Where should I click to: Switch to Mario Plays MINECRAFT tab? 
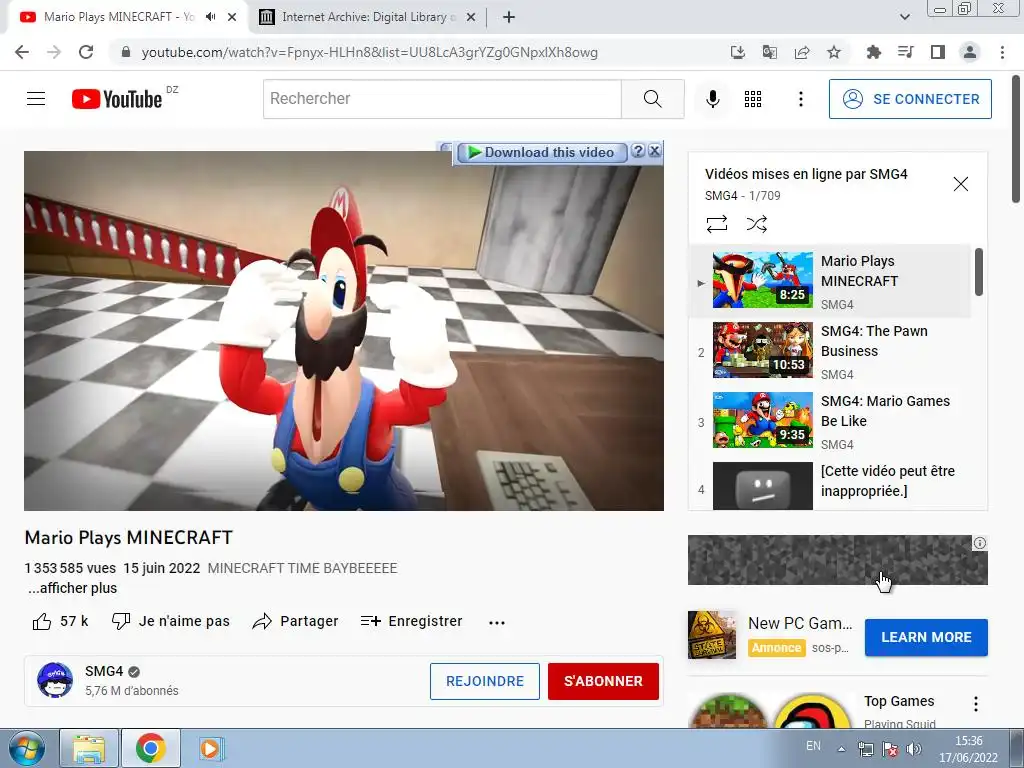coord(120,17)
